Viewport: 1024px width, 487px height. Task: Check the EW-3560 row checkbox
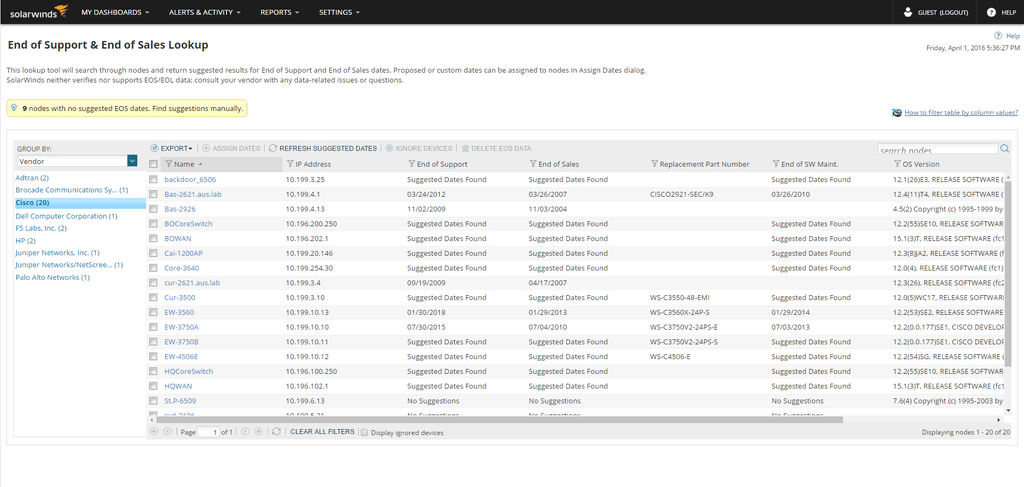[153, 312]
